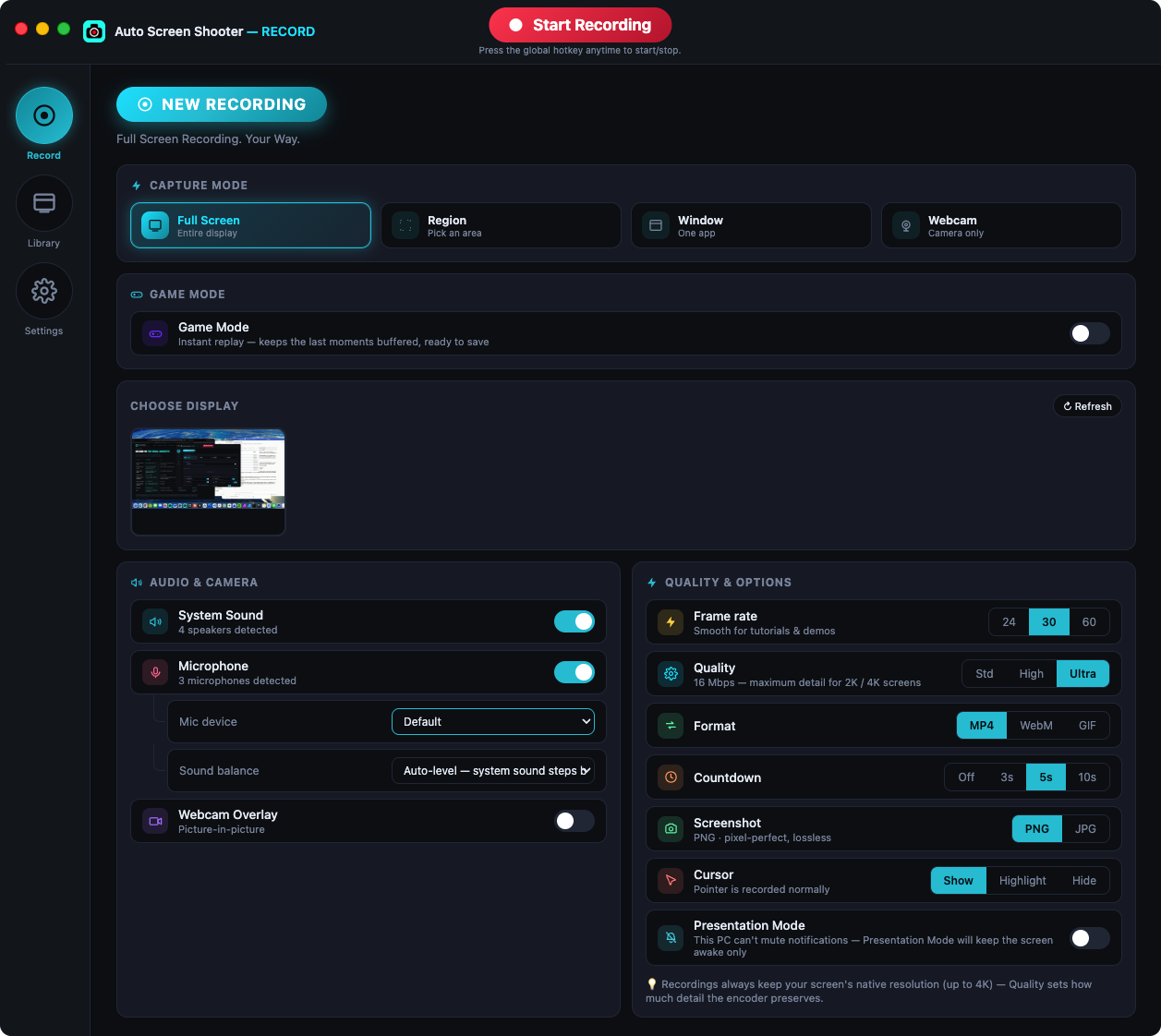Viewport: 1161px width, 1036px height.
Task: Click the Region selection icon
Action: point(405,225)
